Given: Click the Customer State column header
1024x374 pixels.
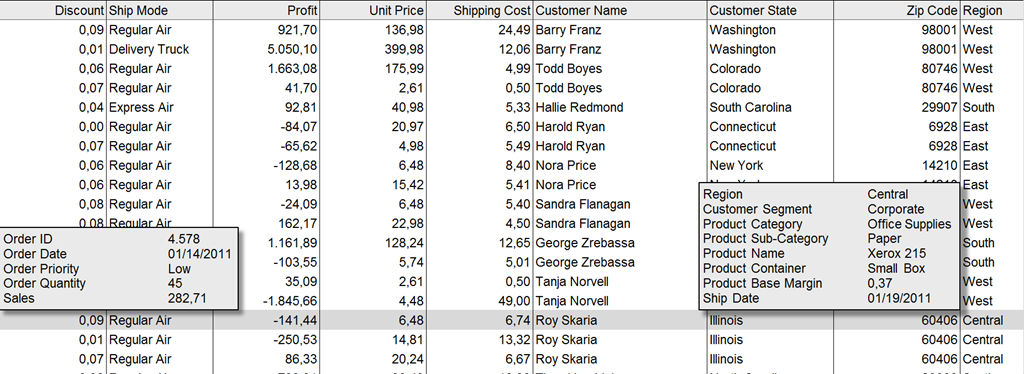Looking at the screenshot, I should tap(770, 10).
